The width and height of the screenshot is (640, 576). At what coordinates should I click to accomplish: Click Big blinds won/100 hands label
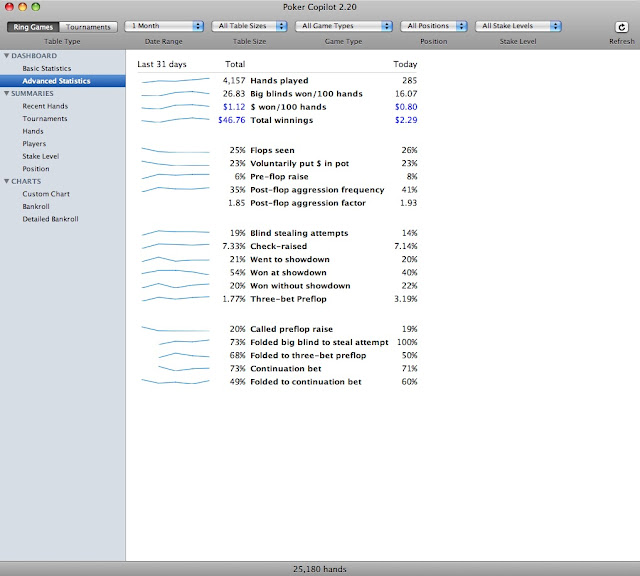pos(307,94)
